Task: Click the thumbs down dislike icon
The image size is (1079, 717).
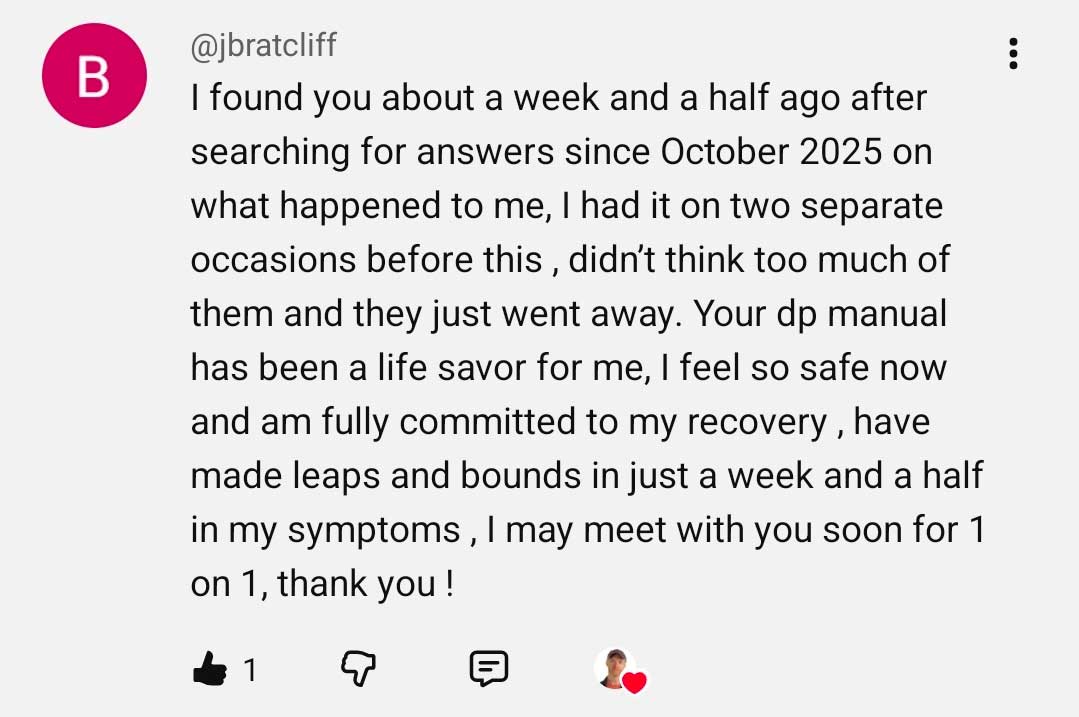Action: coord(360,665)
